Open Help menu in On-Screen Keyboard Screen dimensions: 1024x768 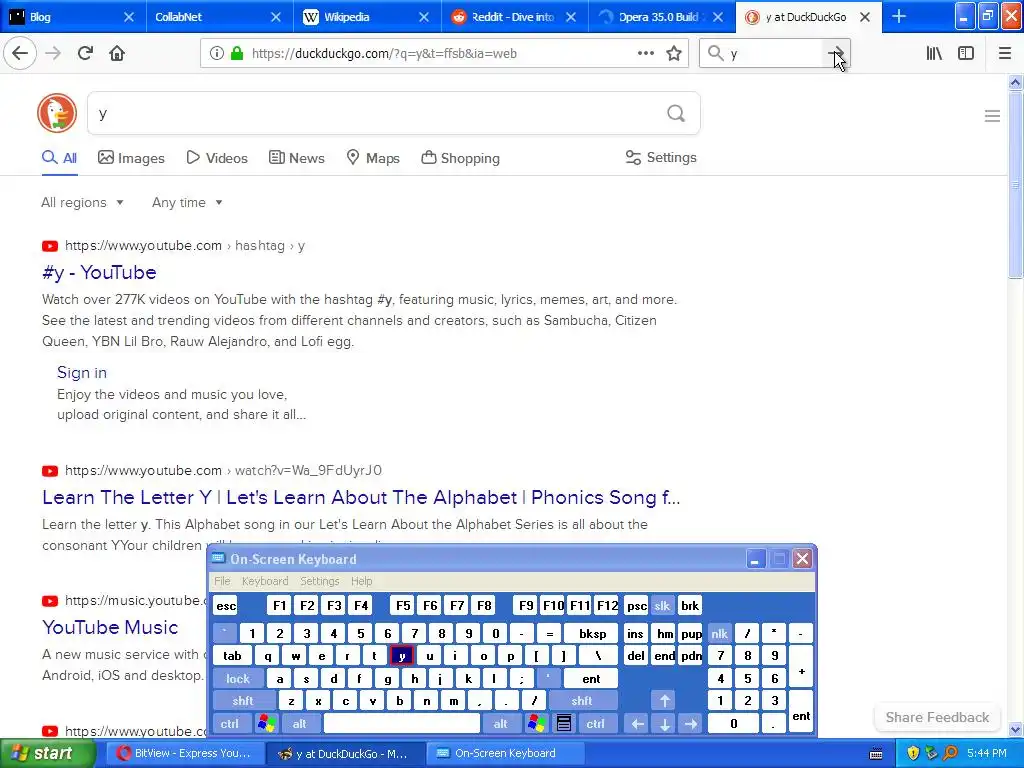coord(361,581)
